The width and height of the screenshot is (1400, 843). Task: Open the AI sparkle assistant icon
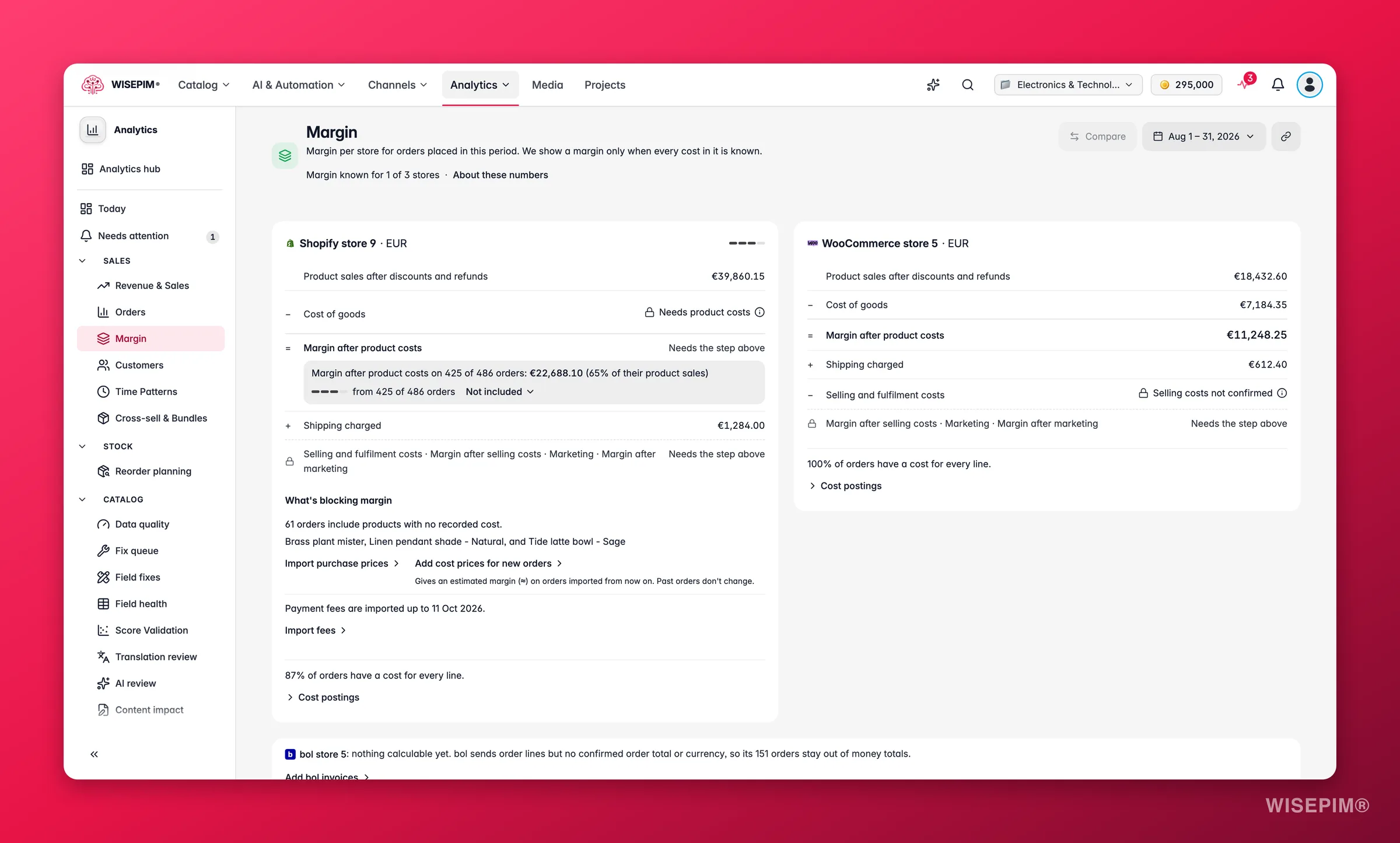tap(933, 85)
